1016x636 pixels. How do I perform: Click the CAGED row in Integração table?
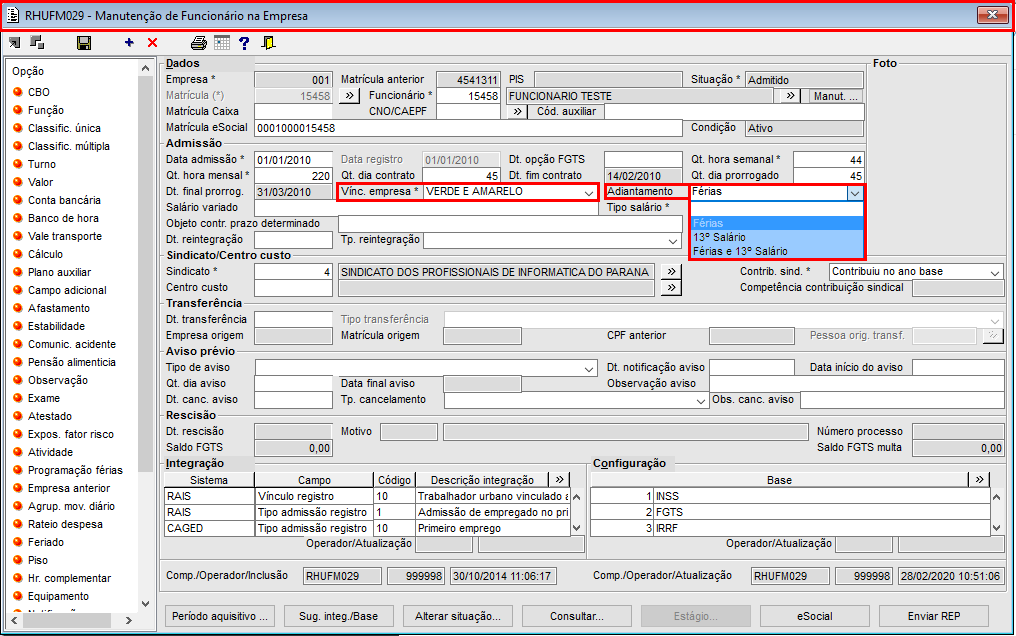tap(367, 528)
